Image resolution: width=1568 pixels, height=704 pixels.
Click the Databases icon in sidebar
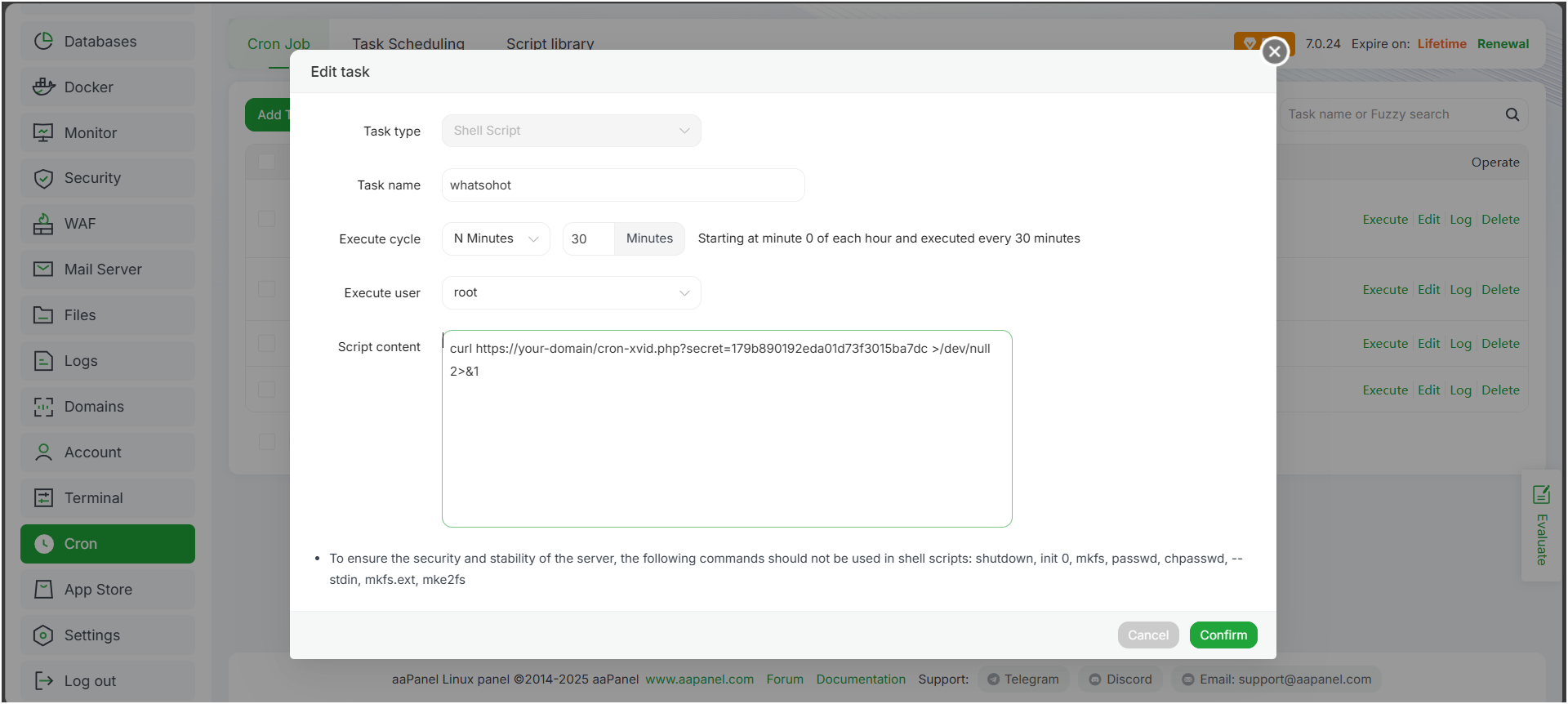[43, 41]
